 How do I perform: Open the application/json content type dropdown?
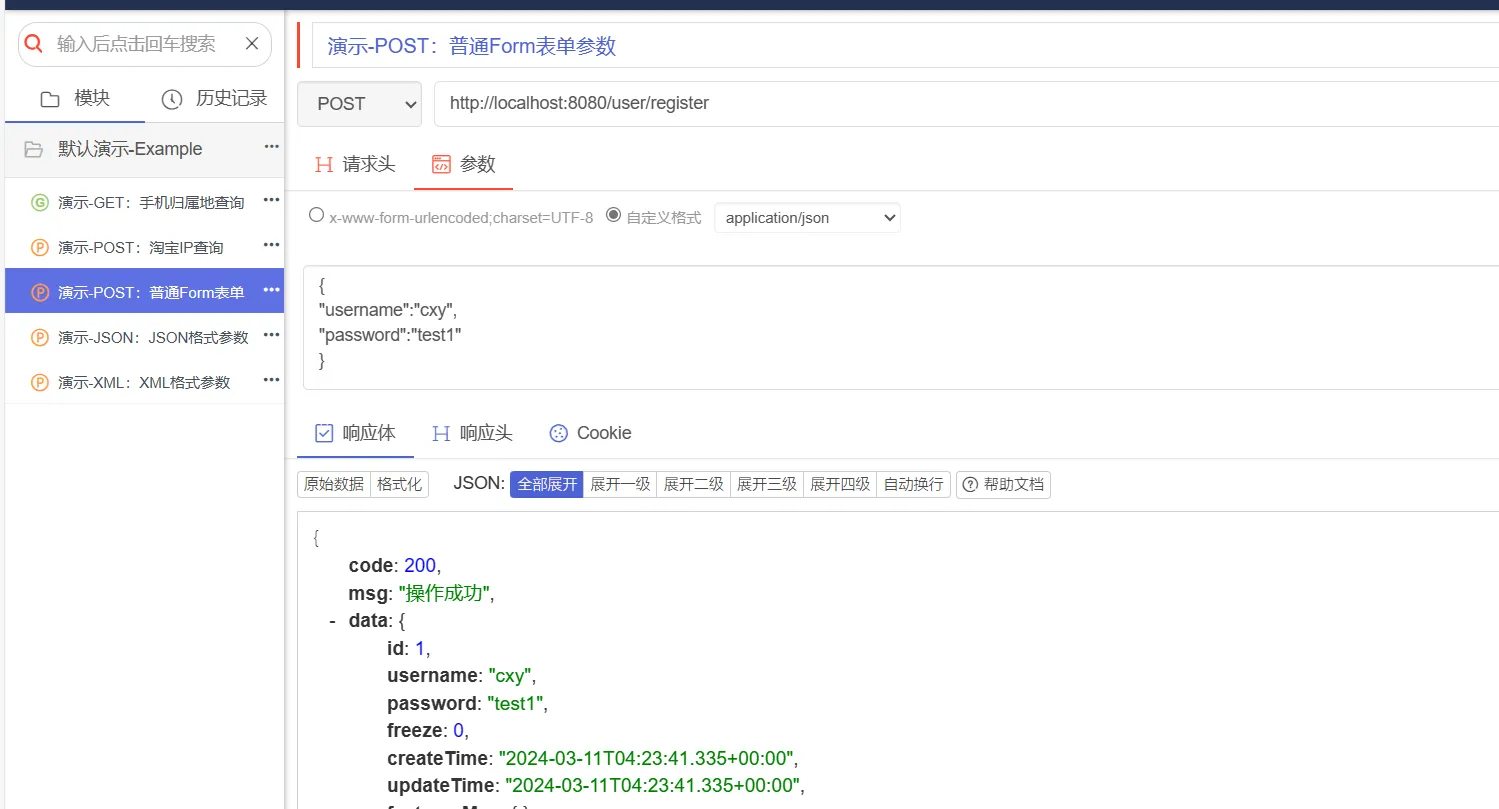pyautogui.click(x=807, y=218)
